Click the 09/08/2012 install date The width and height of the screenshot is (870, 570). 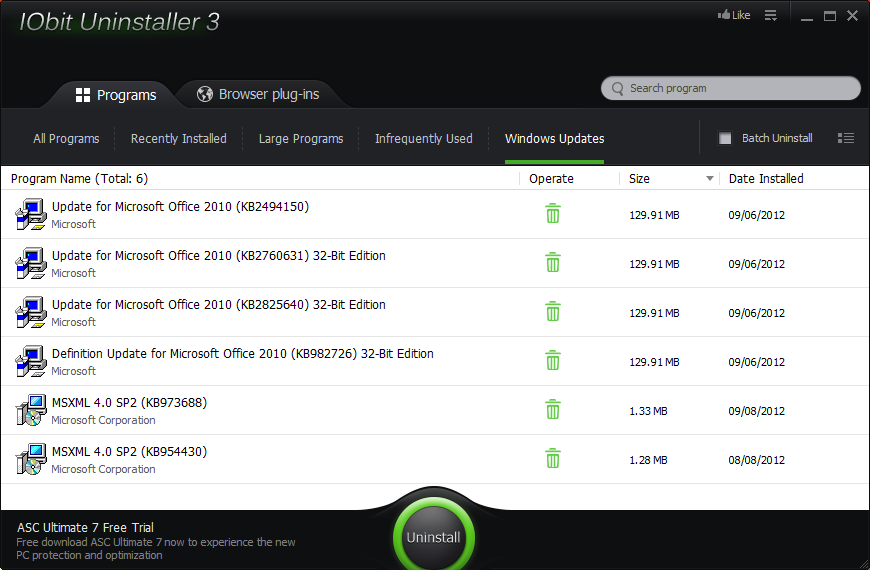coord(756,411)
